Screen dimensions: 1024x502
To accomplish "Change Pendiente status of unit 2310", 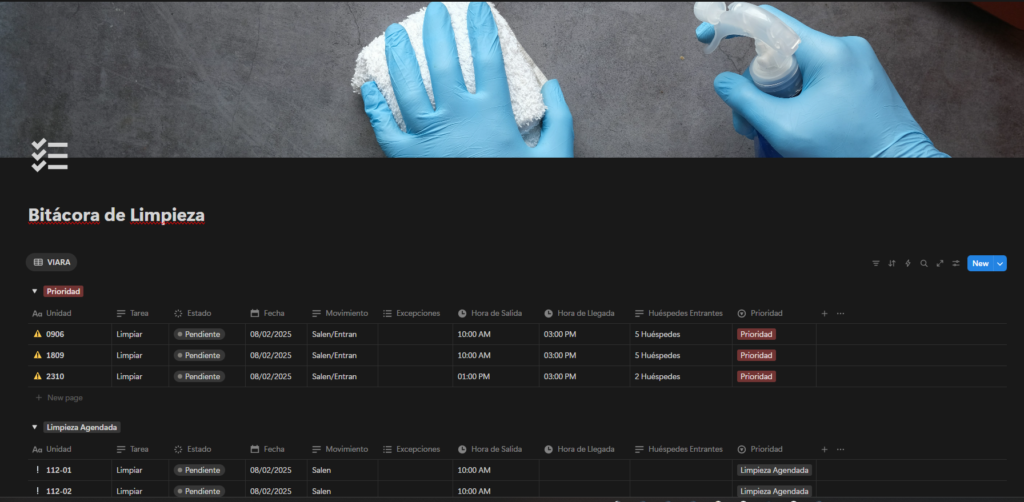I will click(x=199, y=377).
